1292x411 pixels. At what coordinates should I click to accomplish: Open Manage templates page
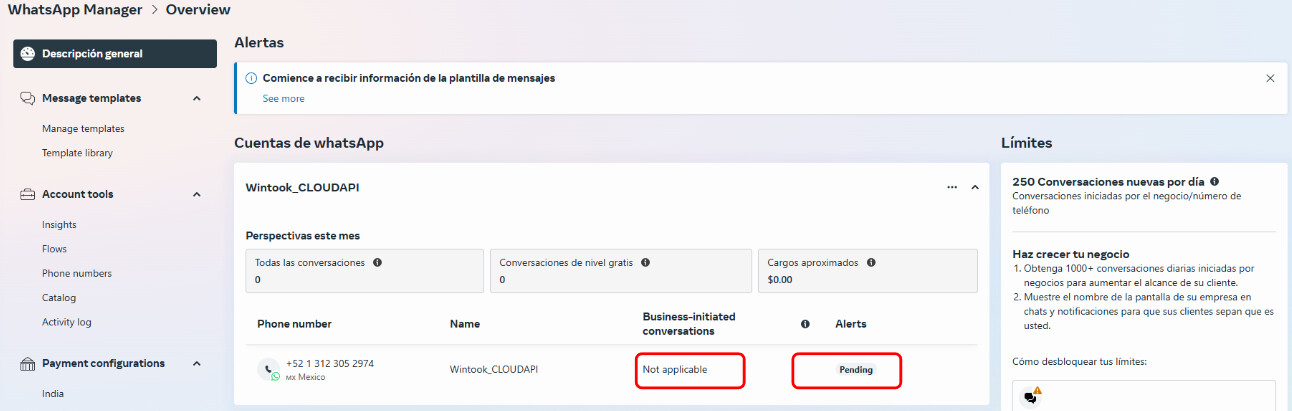(x=83, y=129)
